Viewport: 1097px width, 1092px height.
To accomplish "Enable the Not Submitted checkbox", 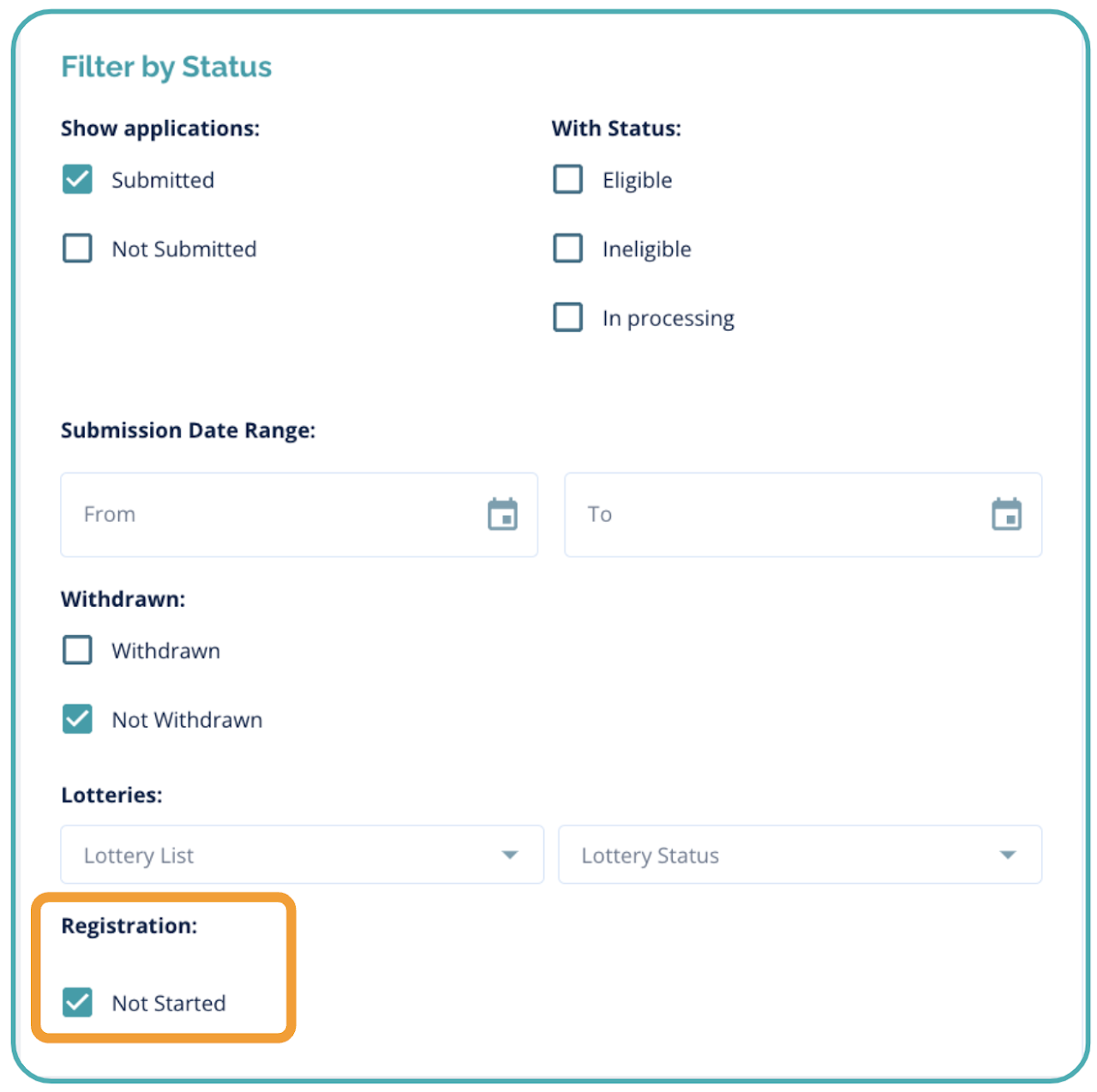I will tap(77, 249).
